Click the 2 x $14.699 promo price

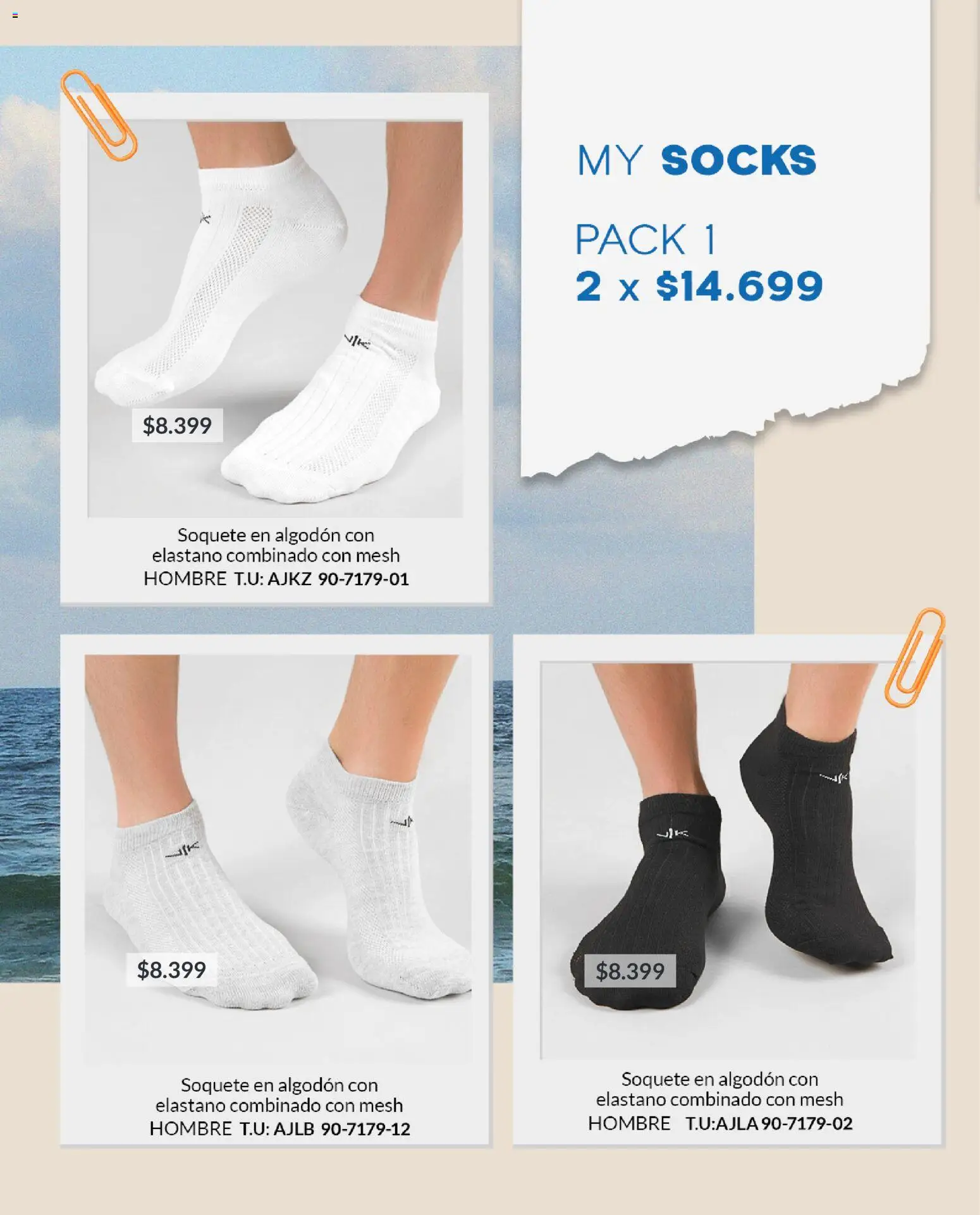coord(699,287)
